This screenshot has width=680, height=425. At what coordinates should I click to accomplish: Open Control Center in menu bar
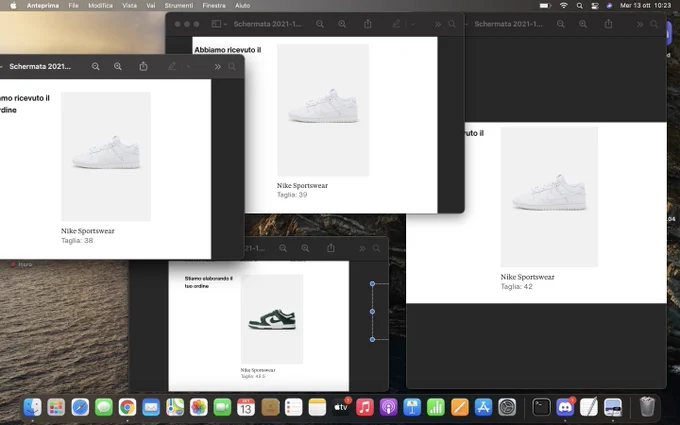click(595, 6)
